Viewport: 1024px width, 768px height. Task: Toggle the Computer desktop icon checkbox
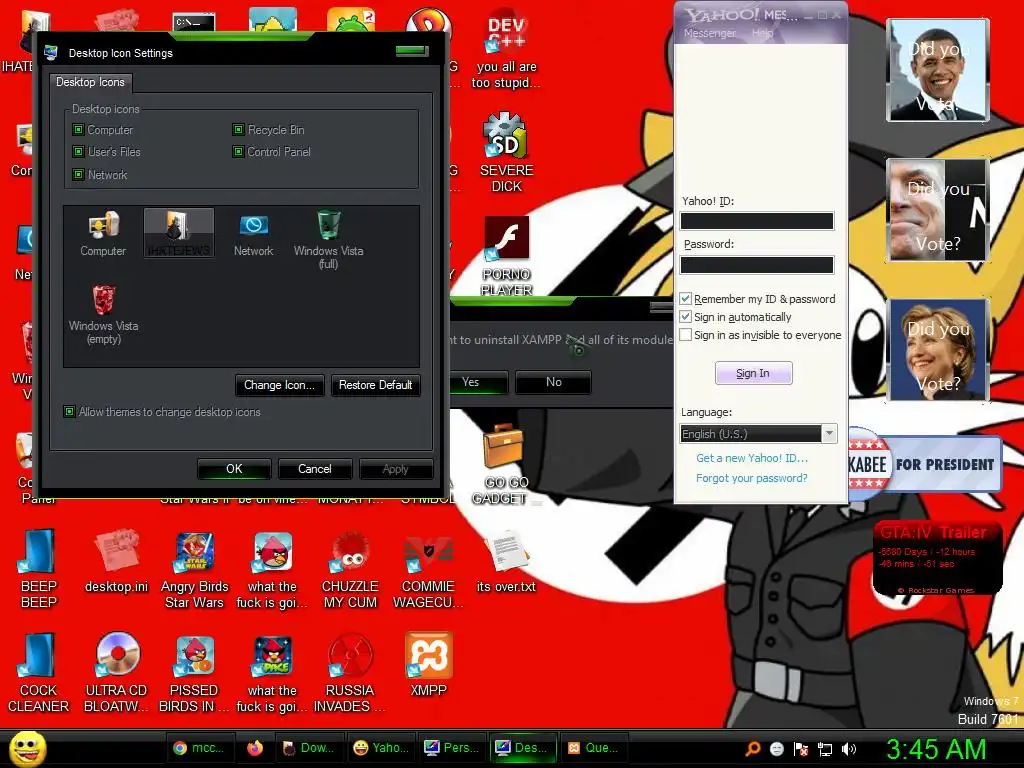click(x=78, y=130)
